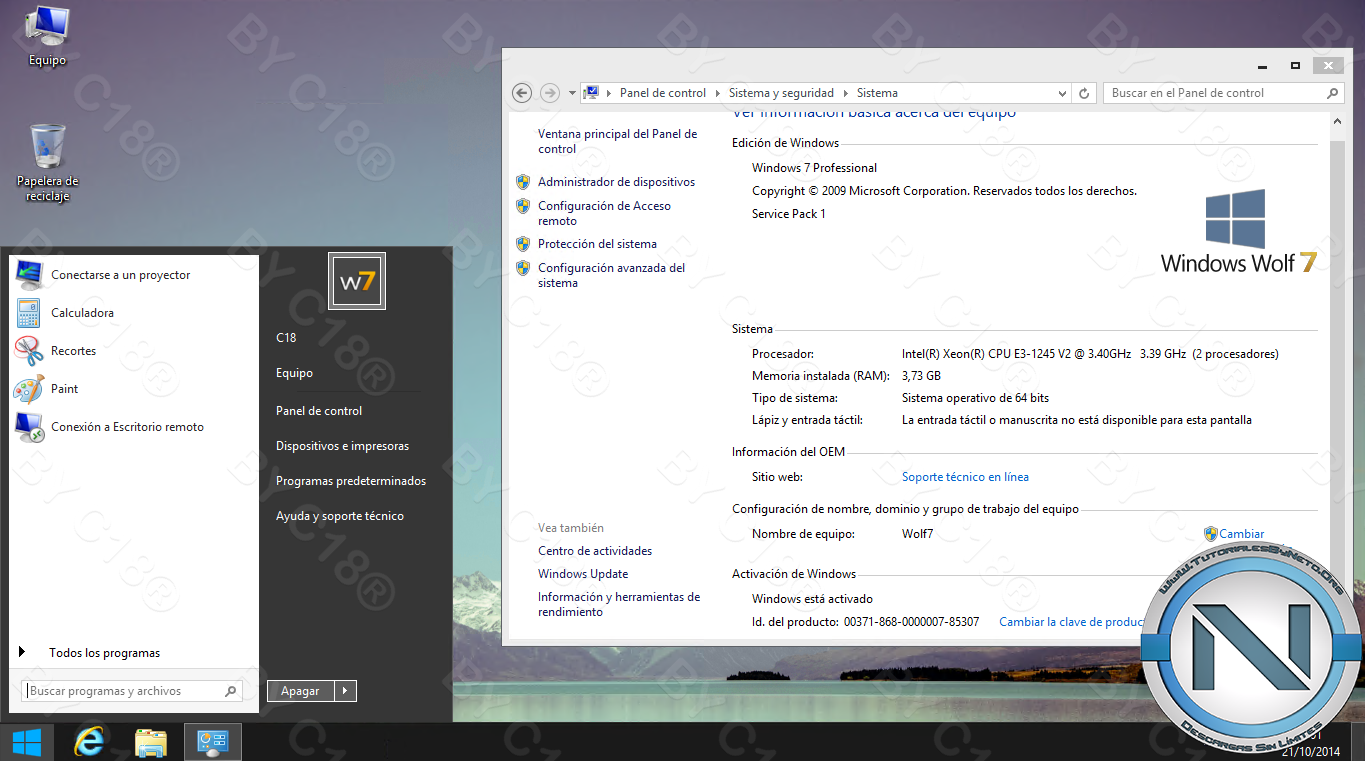Select the Papelera de reciclaje icon
This screenshot has width=1365, height=761.
tap(47, 162)
